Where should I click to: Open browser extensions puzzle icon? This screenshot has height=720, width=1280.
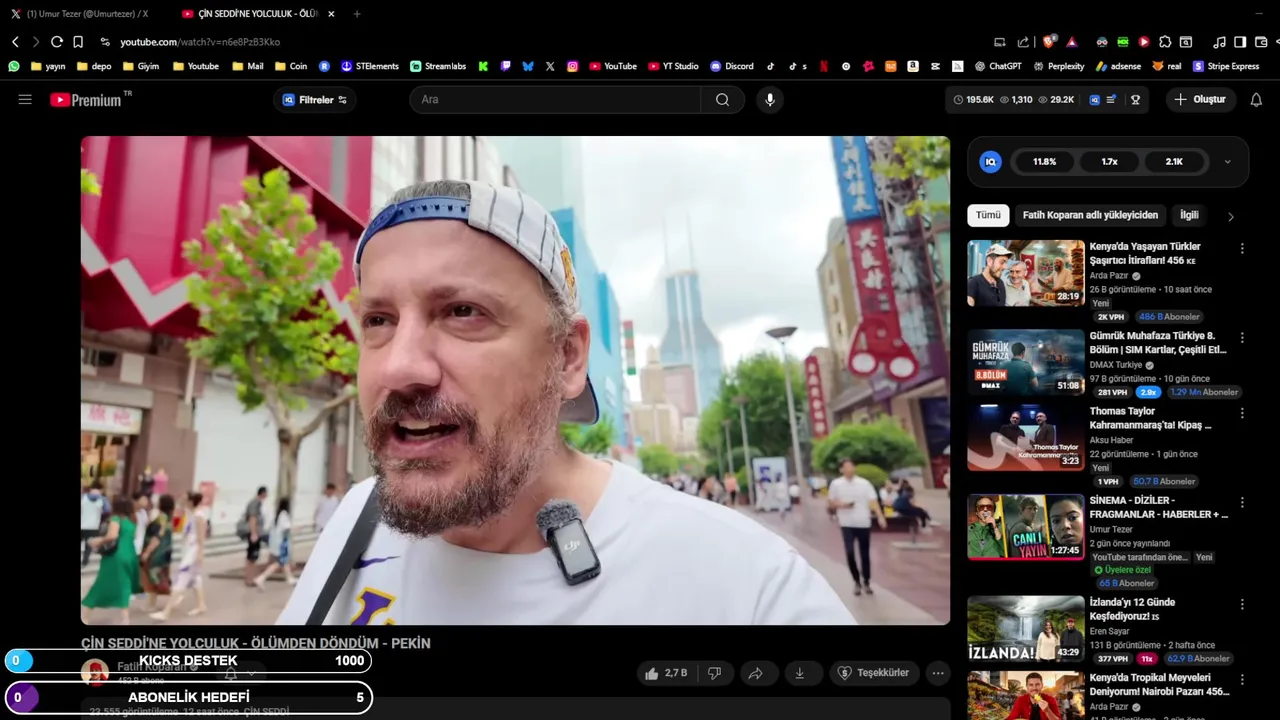tap(1165, 42)
